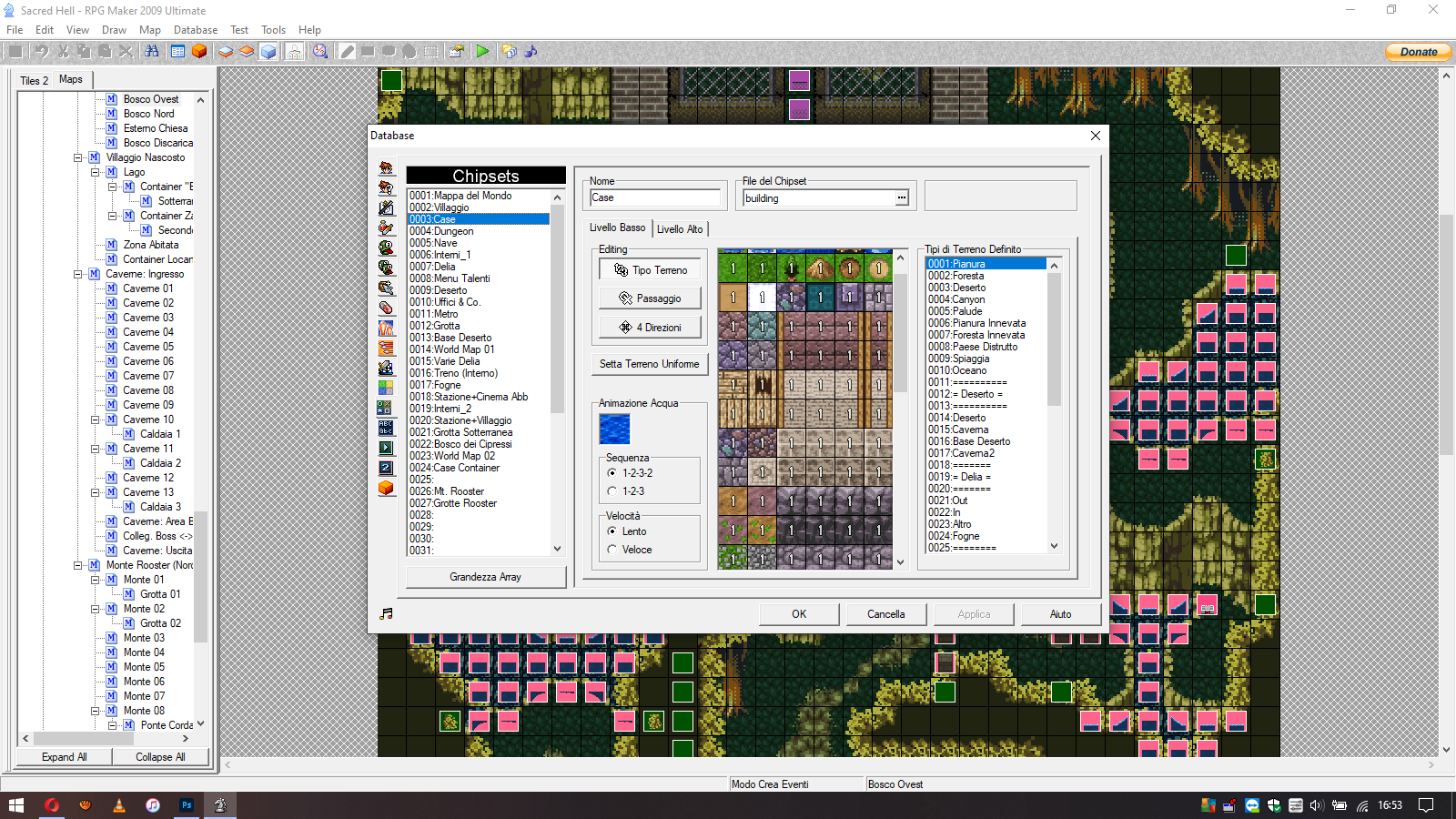Click the Aiuto button
Screen dimensions: 1456x819
point(1060,614)
